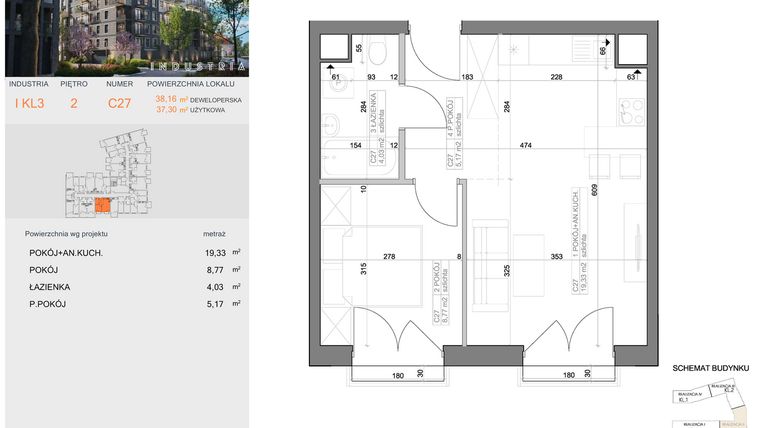Click the bathtub symbol in the bathroom

coord(359,157)
